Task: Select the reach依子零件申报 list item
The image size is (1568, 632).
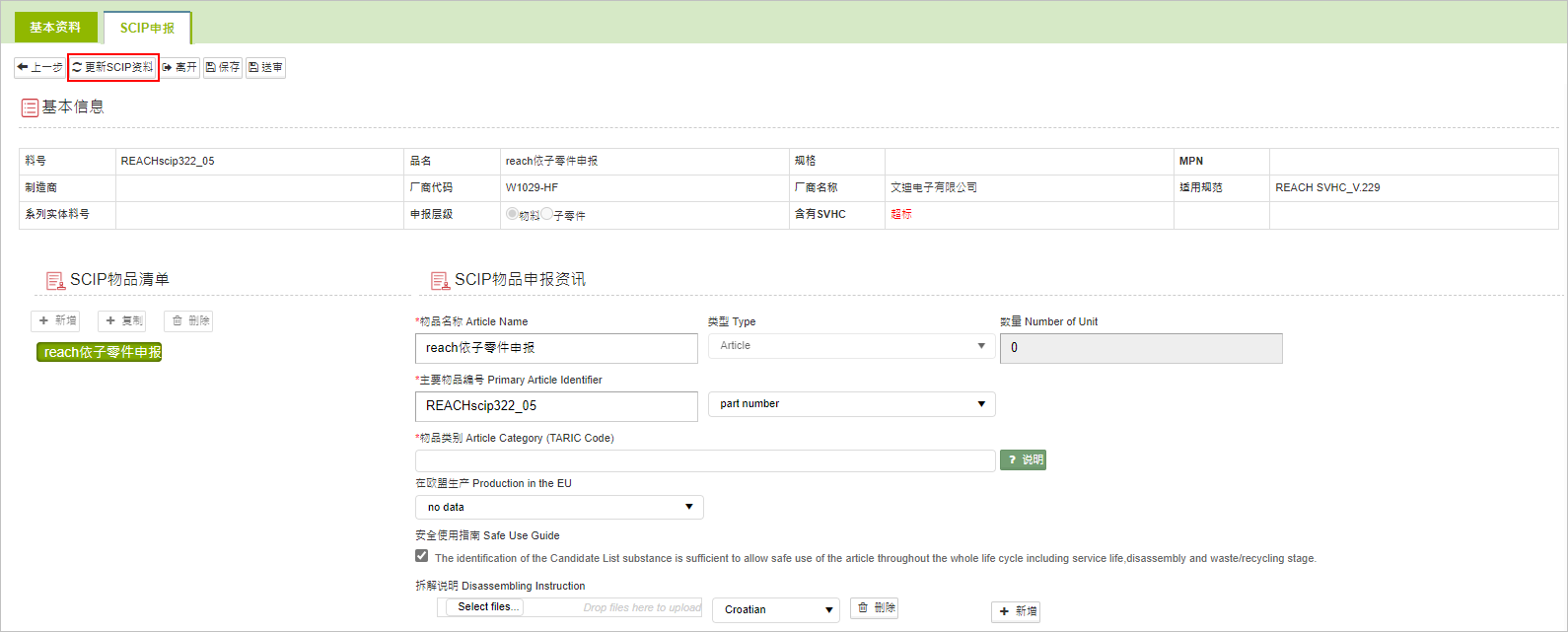Action: (100, 352)
